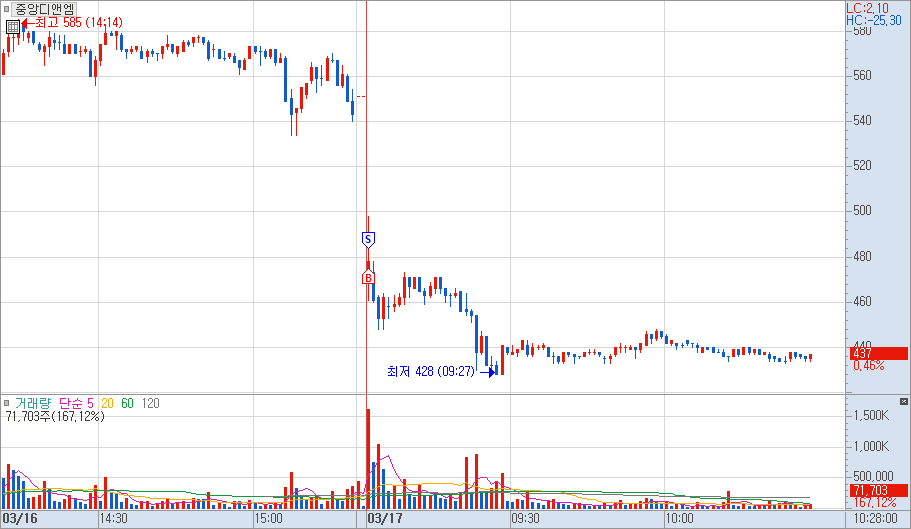Click the current volume tag 71,703

click(878, 491)
